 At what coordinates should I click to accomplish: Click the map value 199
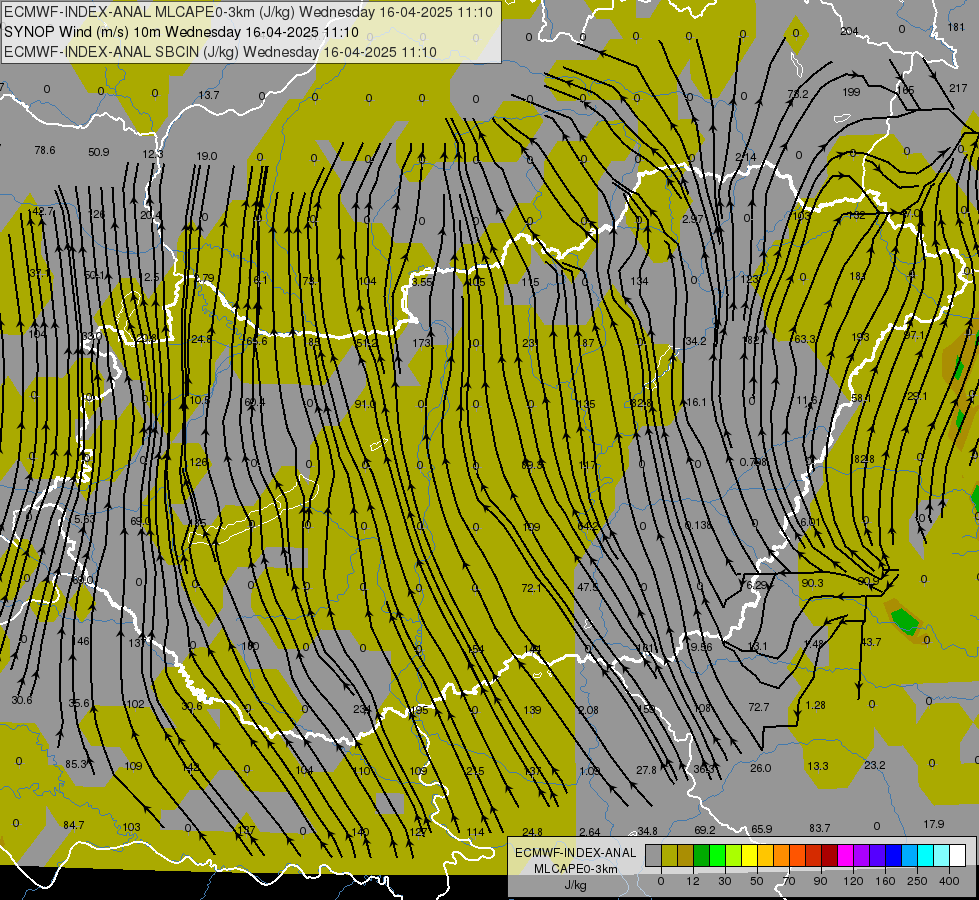click(x=851, y=92)
